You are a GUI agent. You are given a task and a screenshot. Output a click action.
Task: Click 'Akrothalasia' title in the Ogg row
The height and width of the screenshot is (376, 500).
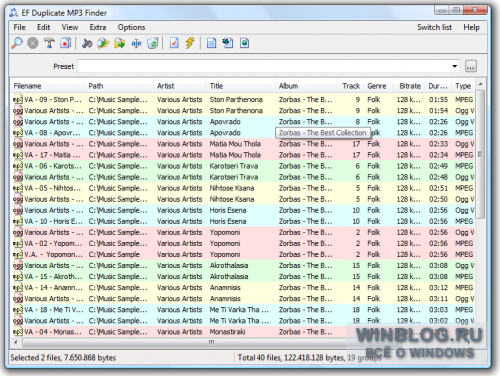(229, 265)
